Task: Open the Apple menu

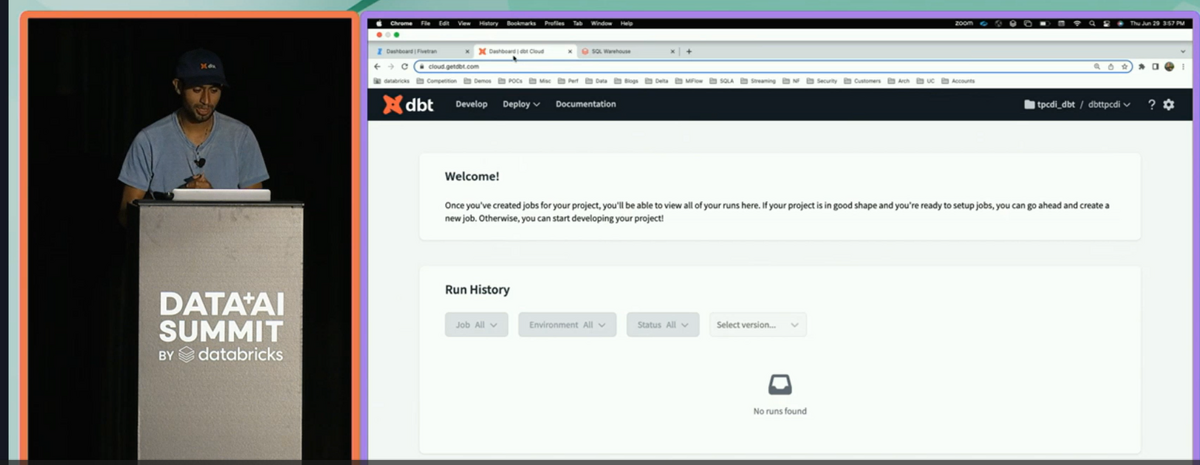Action: tap(379, 23)
